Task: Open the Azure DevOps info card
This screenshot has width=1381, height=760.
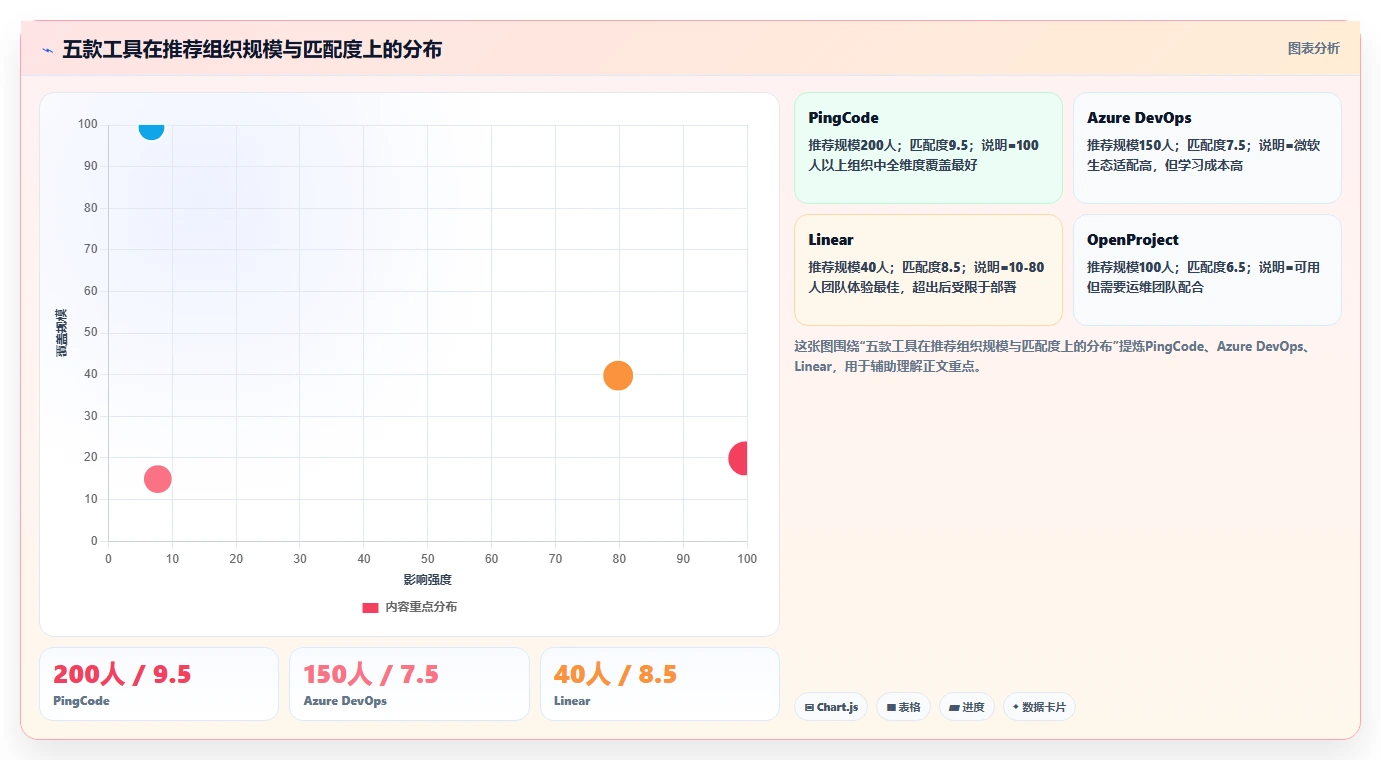Action: coord(1207,148)
